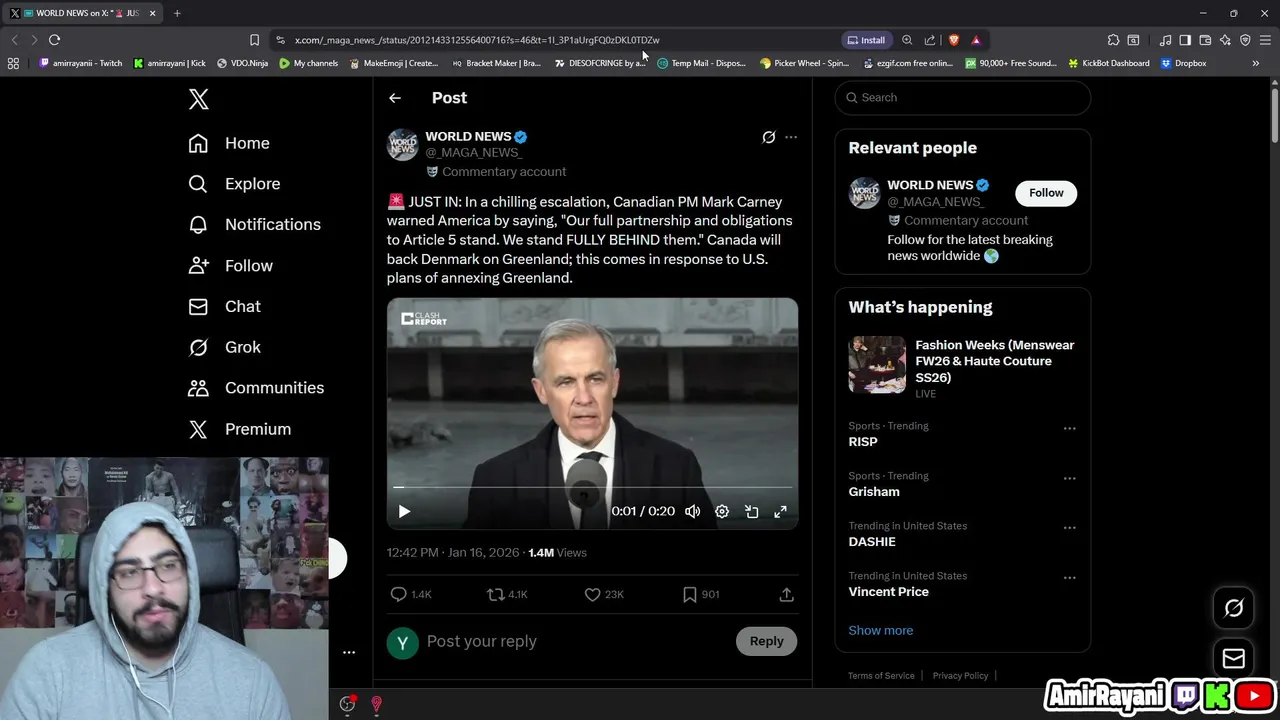Bookmark the post
The height and width of the screenshot is (720, 1280).
pyautogui.click(x=689, y=594)
